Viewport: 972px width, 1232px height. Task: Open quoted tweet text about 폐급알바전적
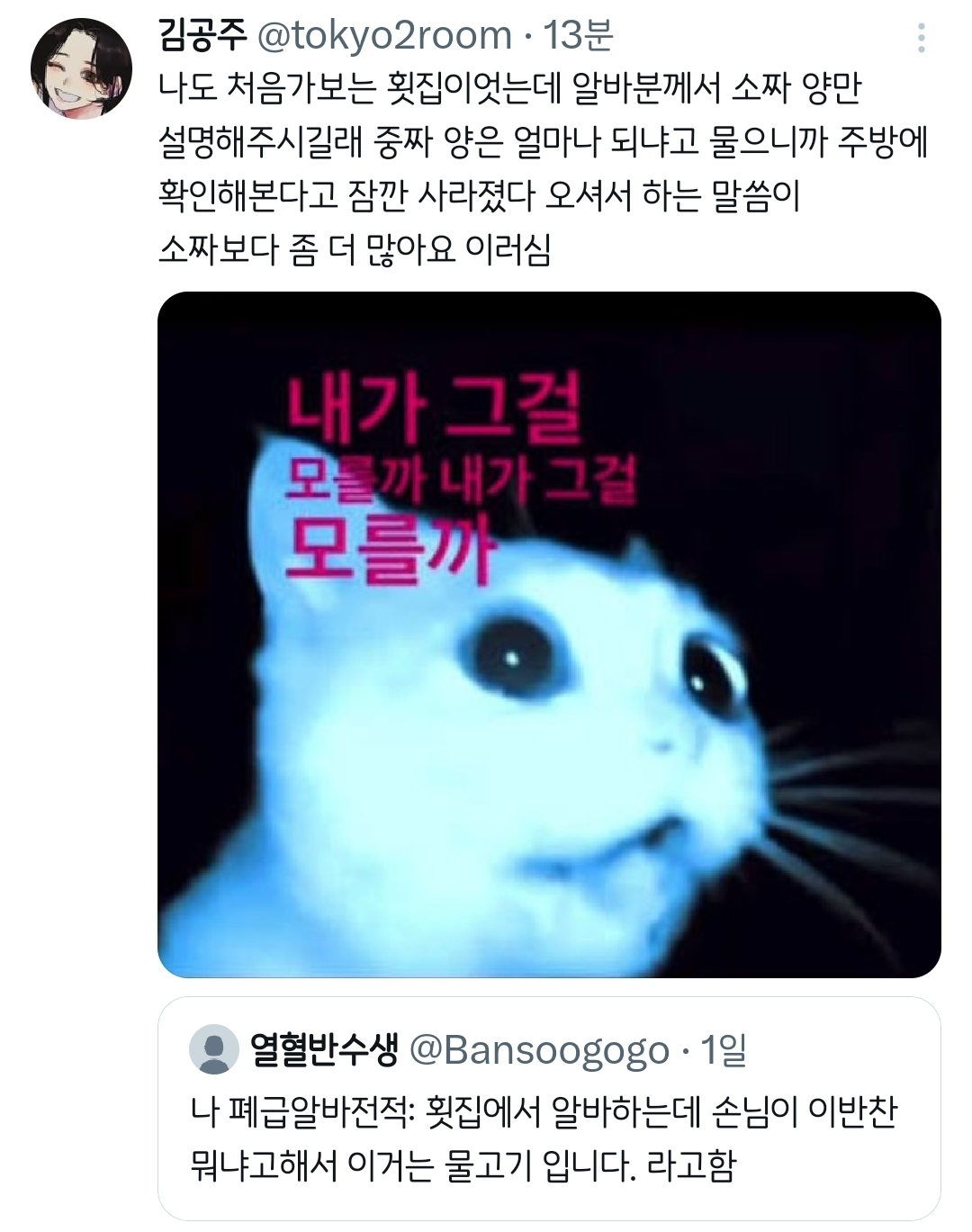pyautogui.click(x=544, y=1138)
